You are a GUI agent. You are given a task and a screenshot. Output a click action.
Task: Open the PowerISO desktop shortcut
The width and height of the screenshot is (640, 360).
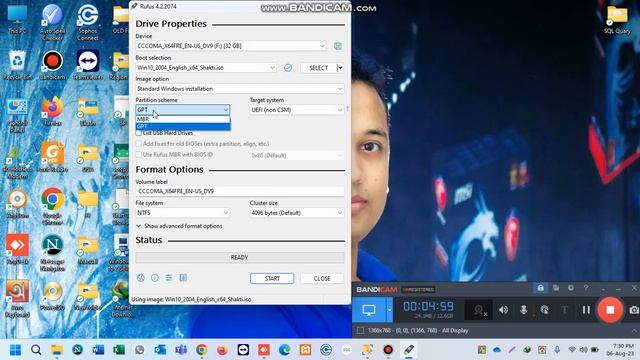coord(52,296)
